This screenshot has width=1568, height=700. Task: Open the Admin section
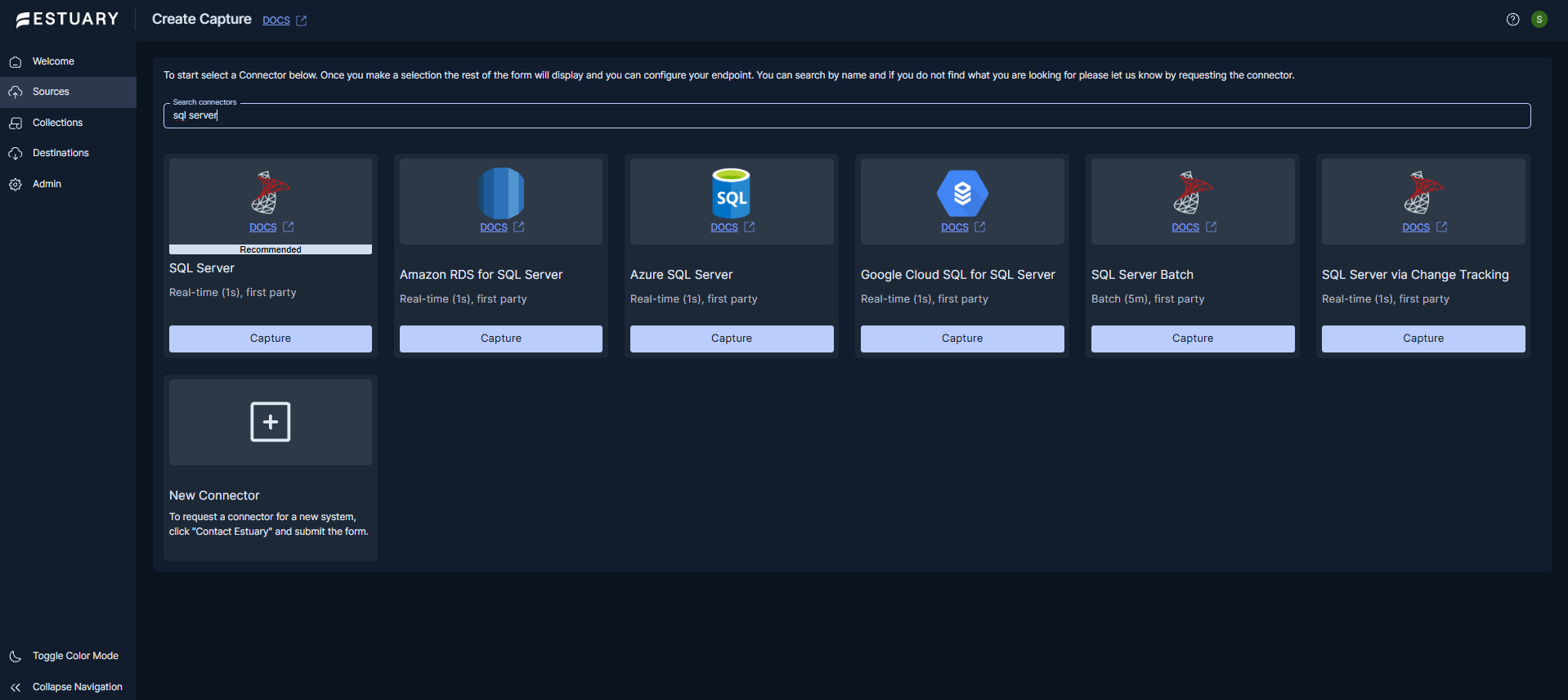tap(68, 185)
